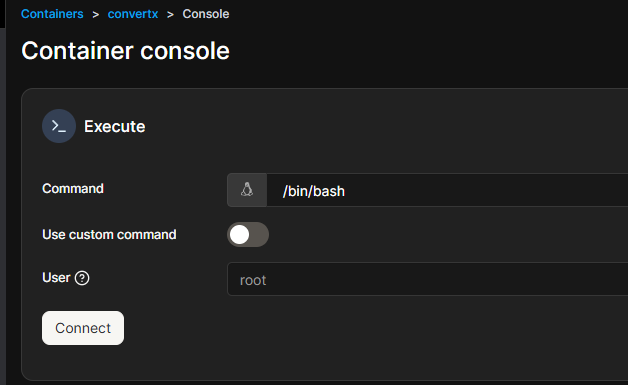Click the Use custom command label

tap(109, 234)
